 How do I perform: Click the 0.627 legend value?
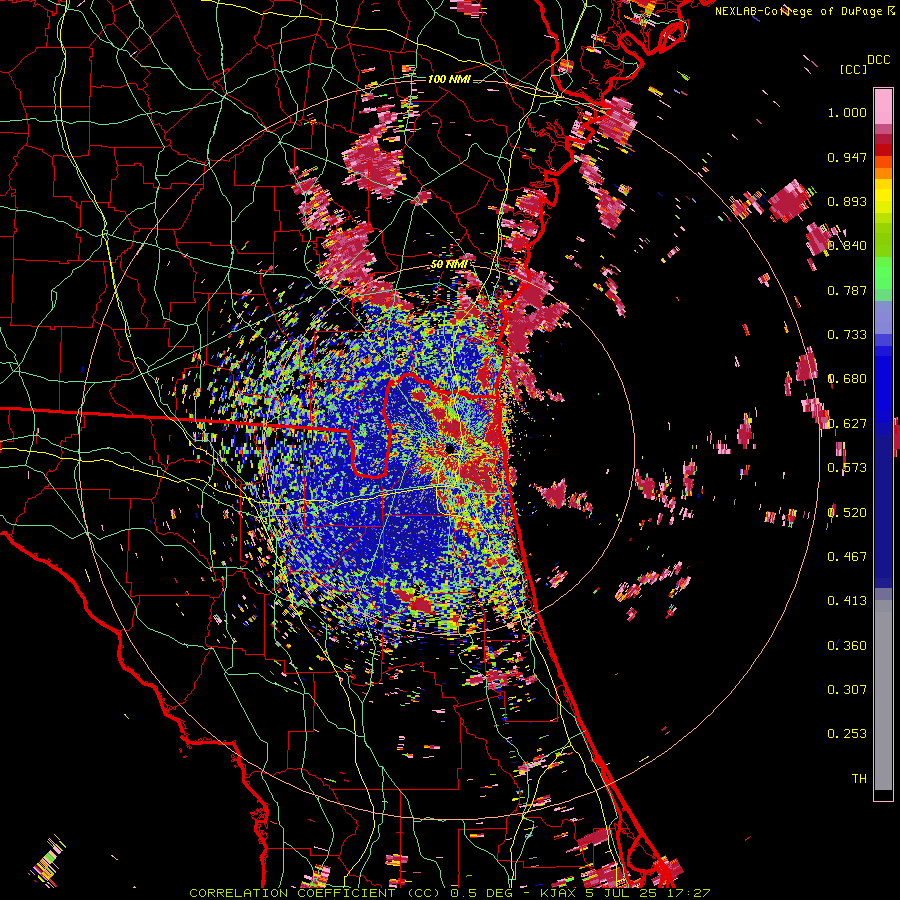click(847, 424)
